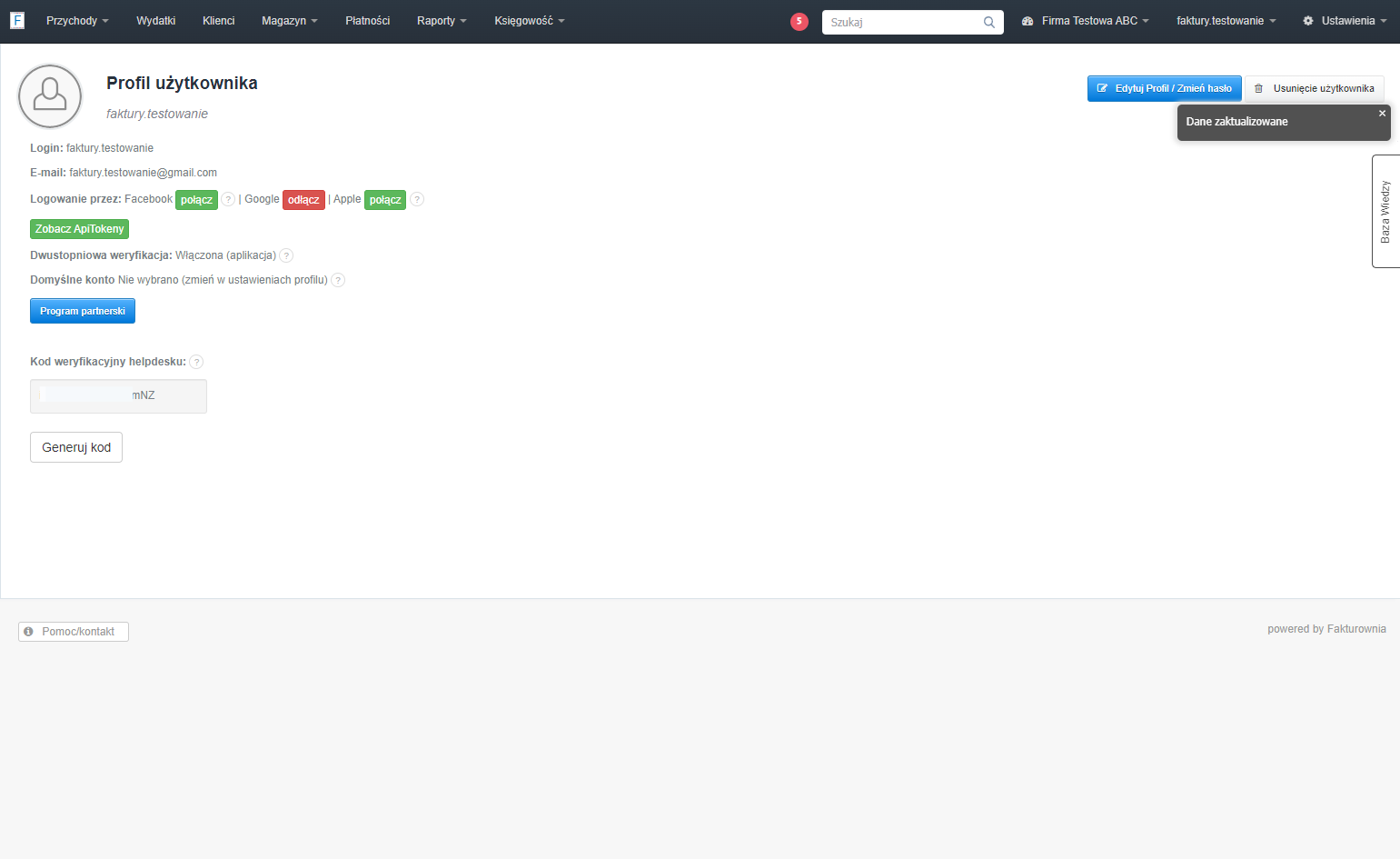Screen dimensions: 1400x859
Task: Open help icon for Domyślne konto
Action: pyautogui.click(x=338, y=280)
